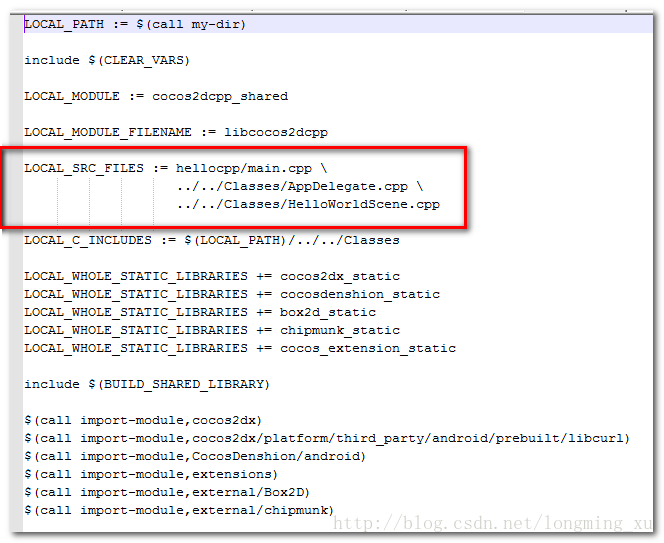Image resolution: width=664 pixels, height=543 pixels.
Task: Click the 'chipmunk_static' library name
Action: pyautogui.click(x=340, y=330)
